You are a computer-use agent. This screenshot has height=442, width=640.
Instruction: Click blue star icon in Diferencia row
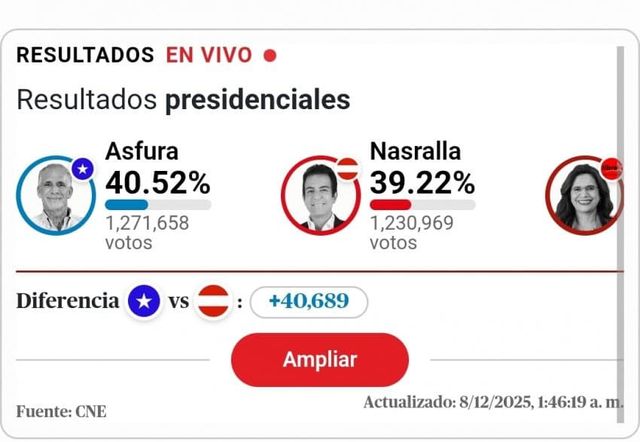144,302
